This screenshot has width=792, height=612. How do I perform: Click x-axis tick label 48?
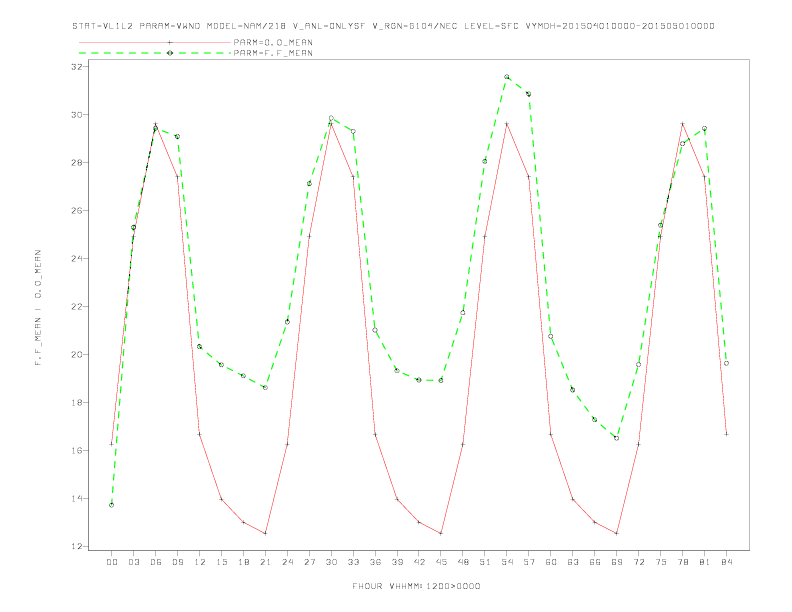click(x=463, y=562)
